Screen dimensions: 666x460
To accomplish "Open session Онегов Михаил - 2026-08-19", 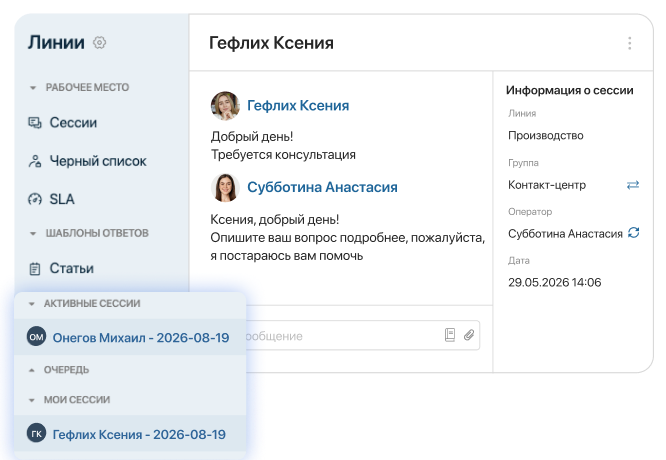I will click(130, 337).
